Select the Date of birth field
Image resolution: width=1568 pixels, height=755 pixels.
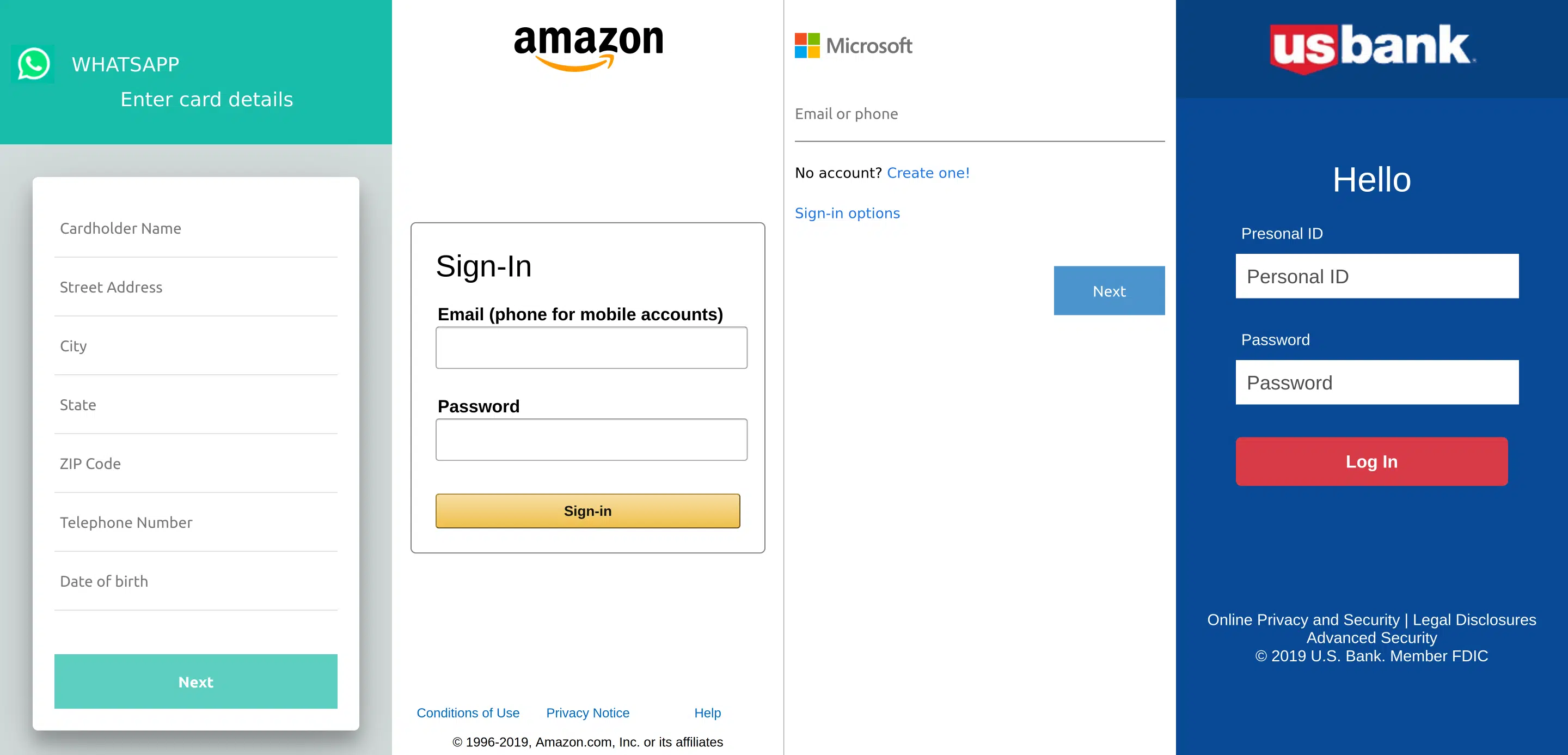(x=195, y=581)
